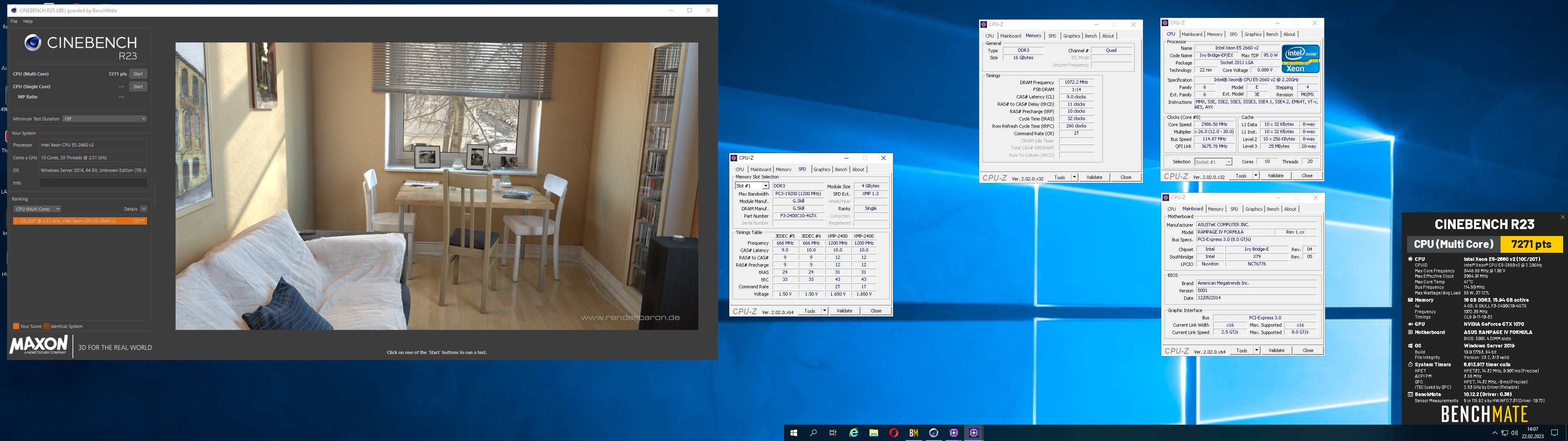Click the Memory module icon in BenchMate overlay
Image resolution: width=1568 pixels, height=441 pixels.
tap(1410, 300)
